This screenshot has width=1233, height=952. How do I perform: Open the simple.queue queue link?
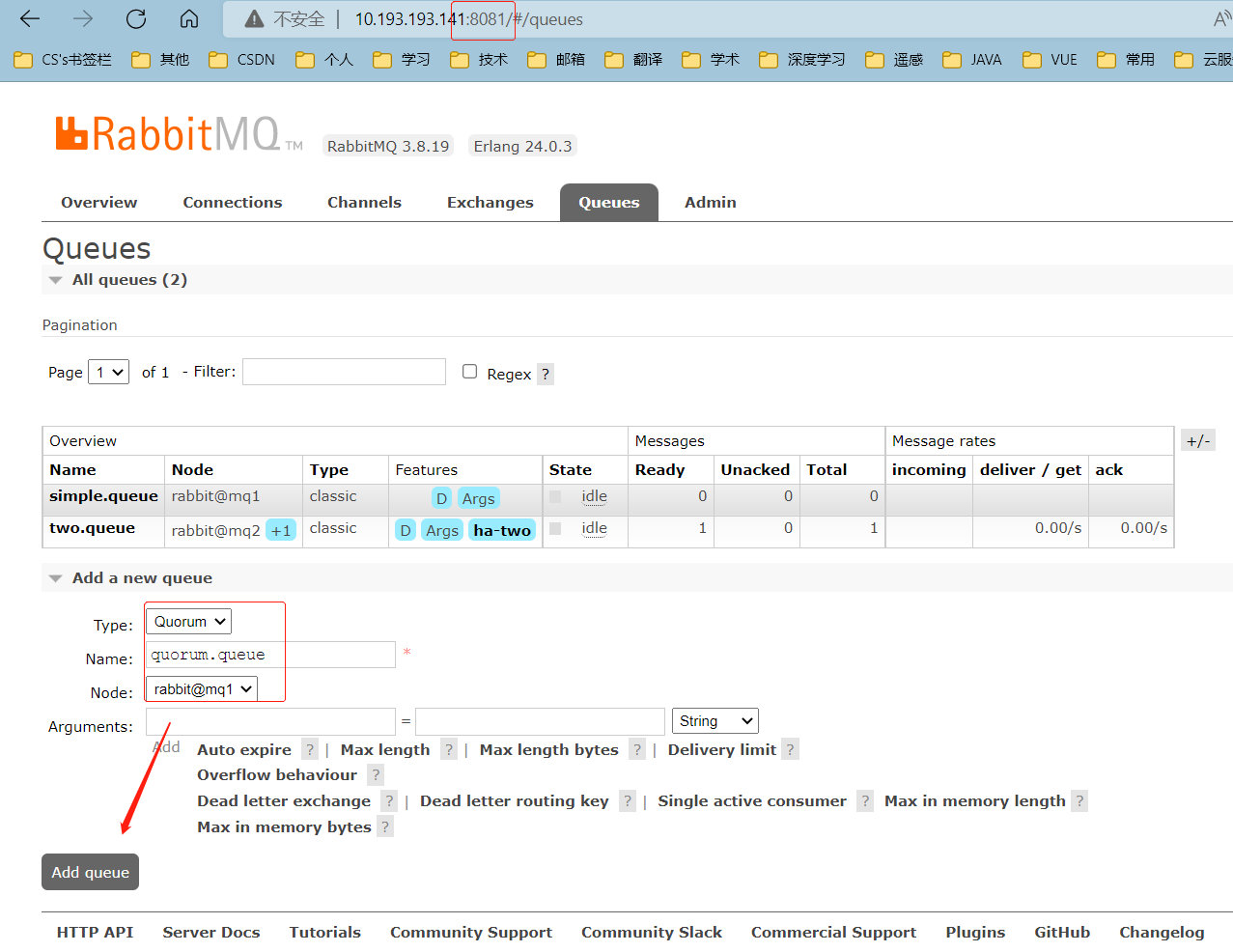pos(103,496)
